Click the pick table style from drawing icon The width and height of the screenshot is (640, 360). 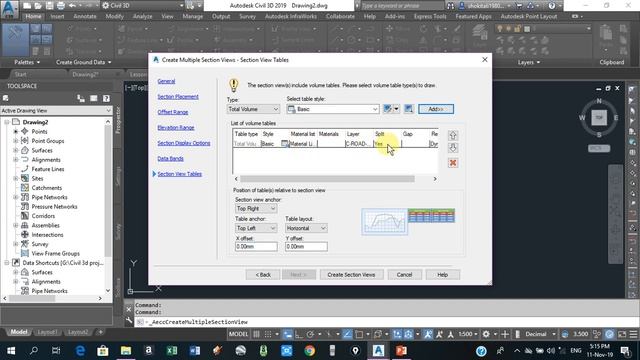(409, 109)
